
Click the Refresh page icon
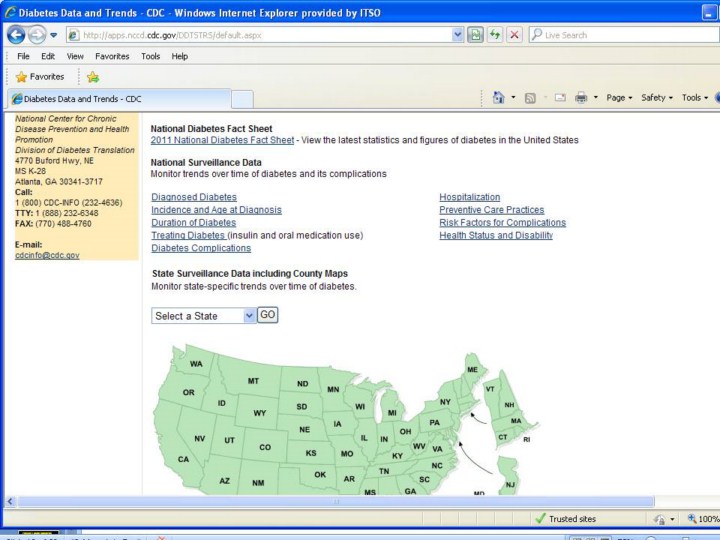[495, 34]
